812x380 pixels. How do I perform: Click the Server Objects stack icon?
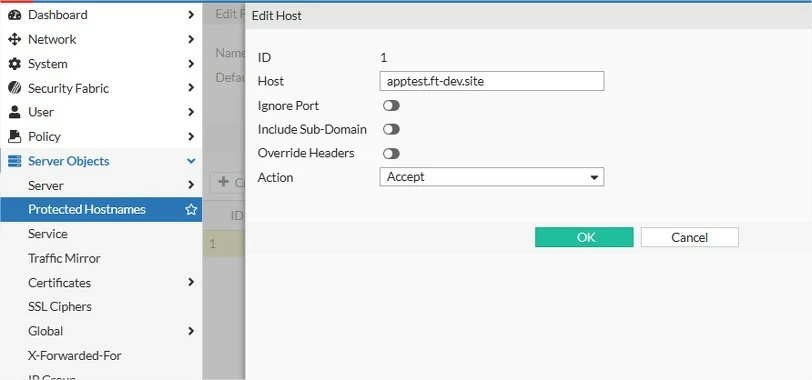14,161
